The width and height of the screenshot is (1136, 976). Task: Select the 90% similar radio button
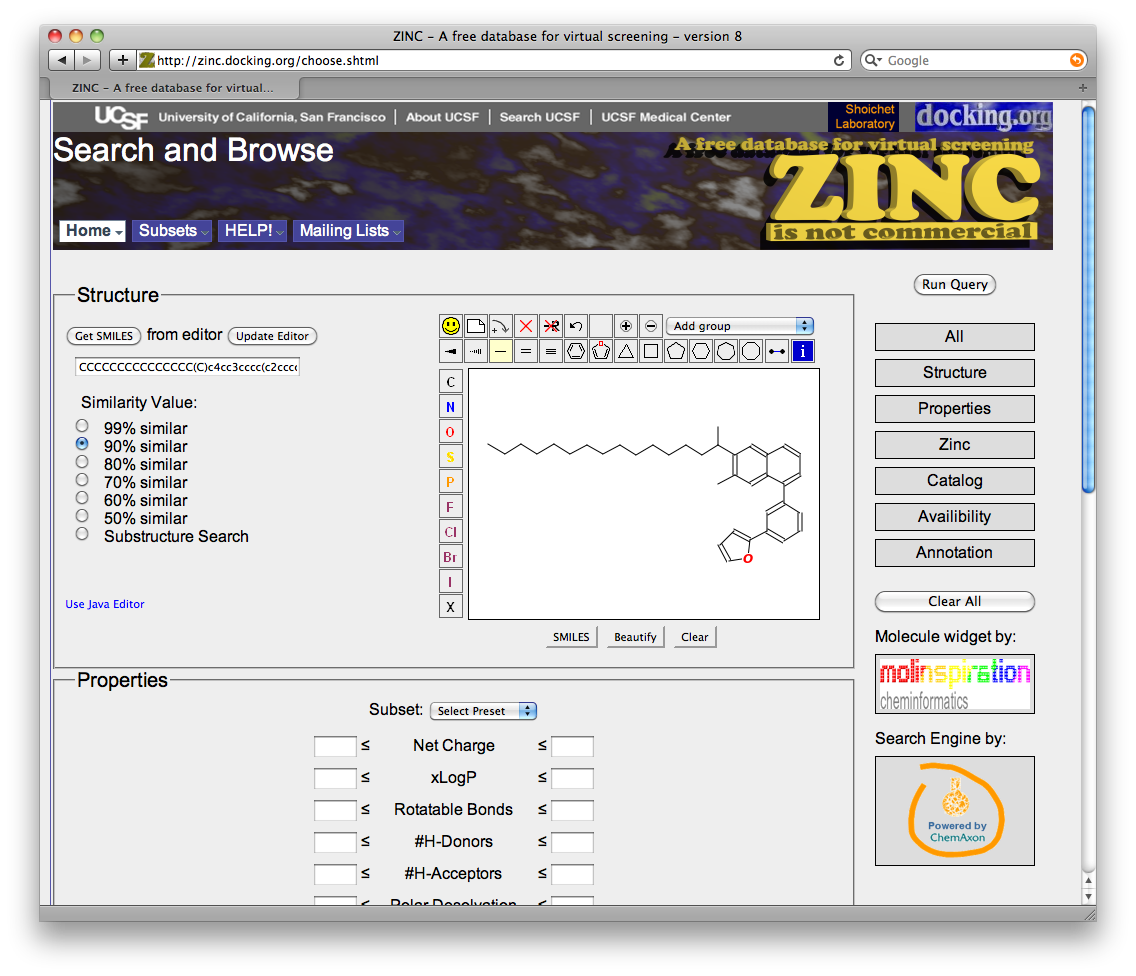[83, 443]
